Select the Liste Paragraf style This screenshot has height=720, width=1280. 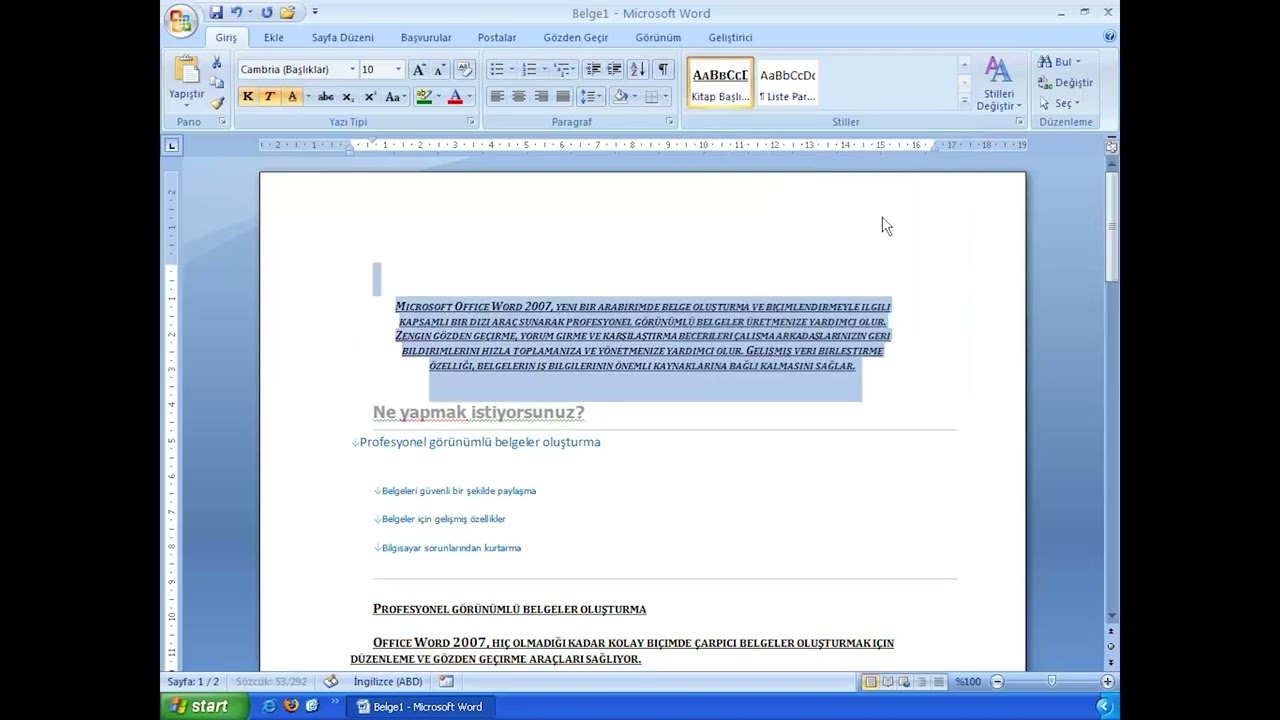pos(787,83)
